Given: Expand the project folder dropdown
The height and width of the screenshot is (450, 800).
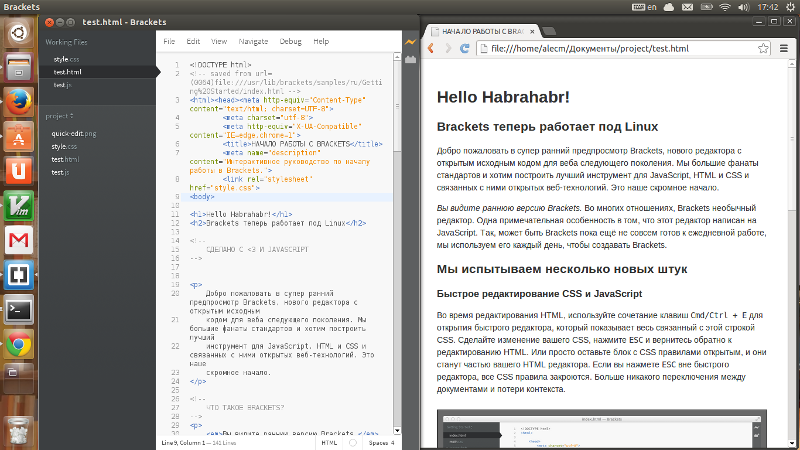Looking at the screenshot, I should pos(59,116).
